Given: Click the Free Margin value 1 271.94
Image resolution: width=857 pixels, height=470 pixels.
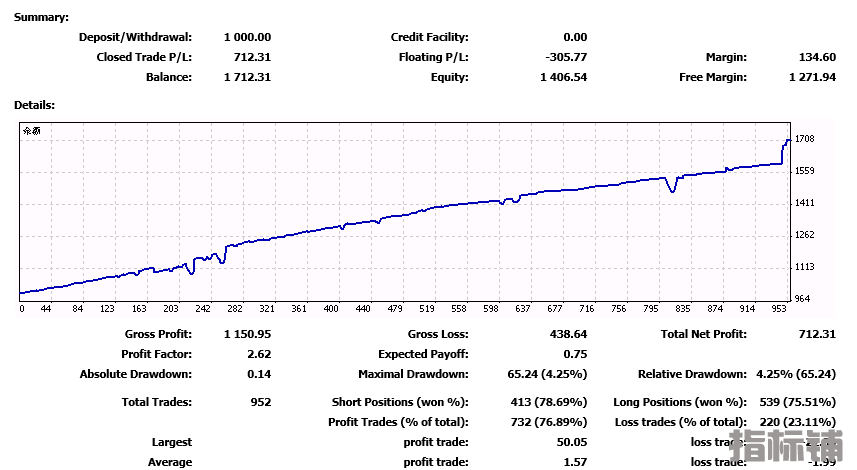Looking at the screenshot, I should pos(813,77).
